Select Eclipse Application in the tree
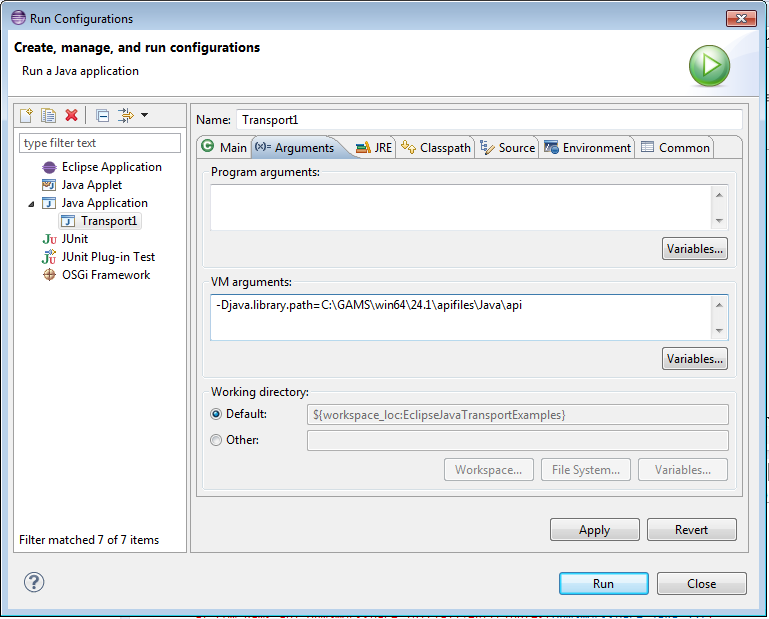This screenshot has width=769, height=619. coord(111,167)
